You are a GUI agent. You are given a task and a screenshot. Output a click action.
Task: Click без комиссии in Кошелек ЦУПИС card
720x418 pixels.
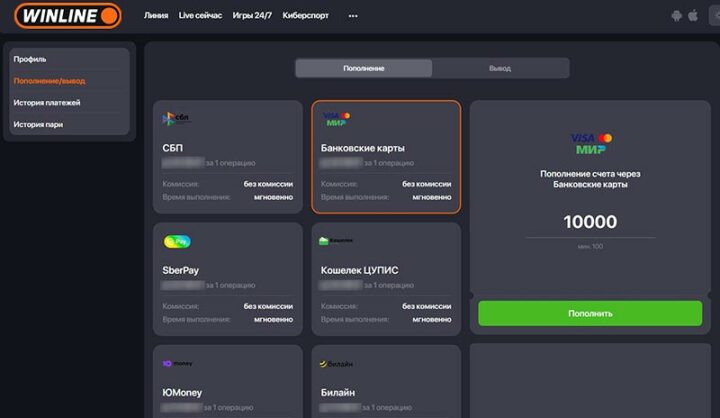click(427, 306)
